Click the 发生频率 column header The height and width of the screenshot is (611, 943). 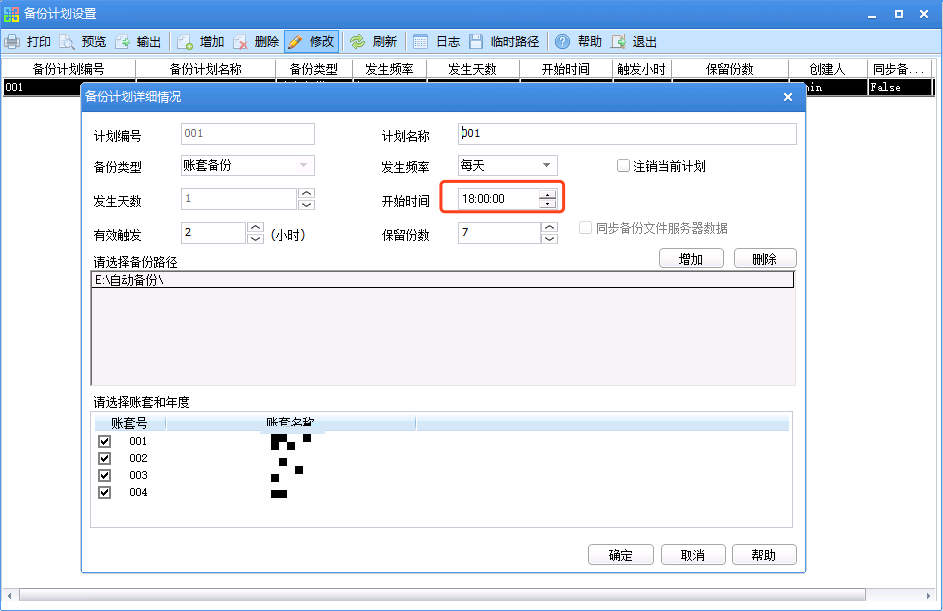390,69
